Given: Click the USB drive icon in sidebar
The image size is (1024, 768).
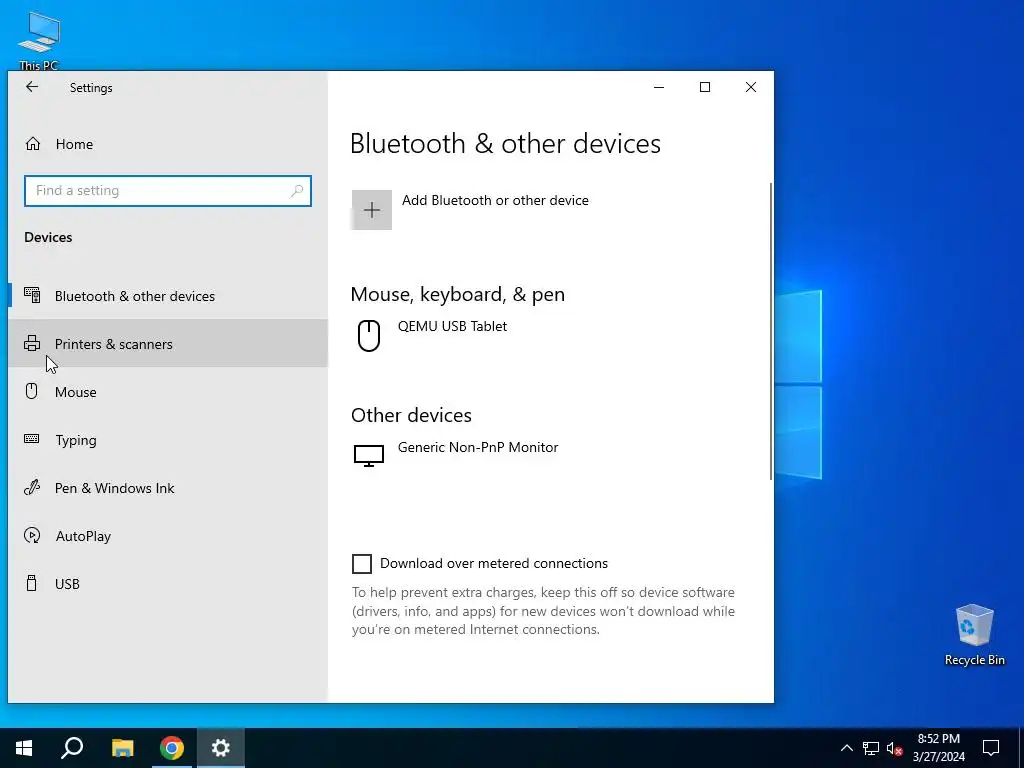Looking at the screenshot, I should [x=31, y=583].
